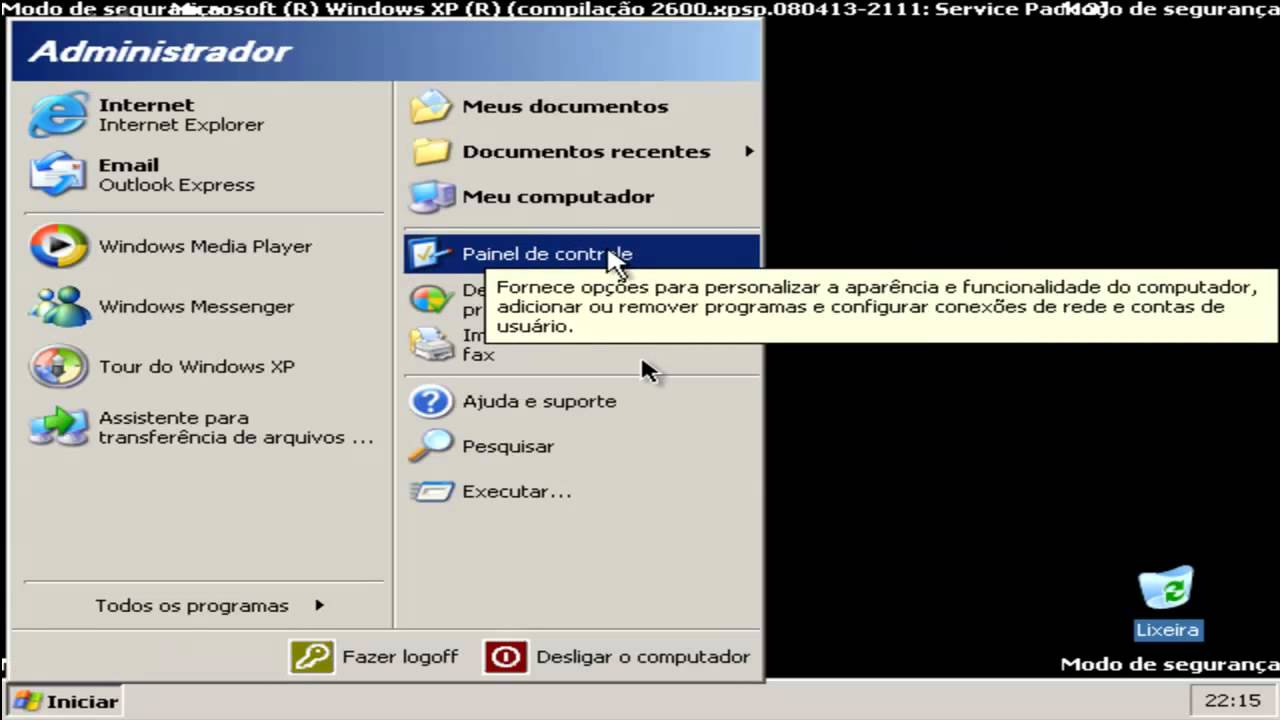Viewport: 1280px width, 720px height.
Task: Open Internet Explorer icon in Start menu
Action: 58,114
